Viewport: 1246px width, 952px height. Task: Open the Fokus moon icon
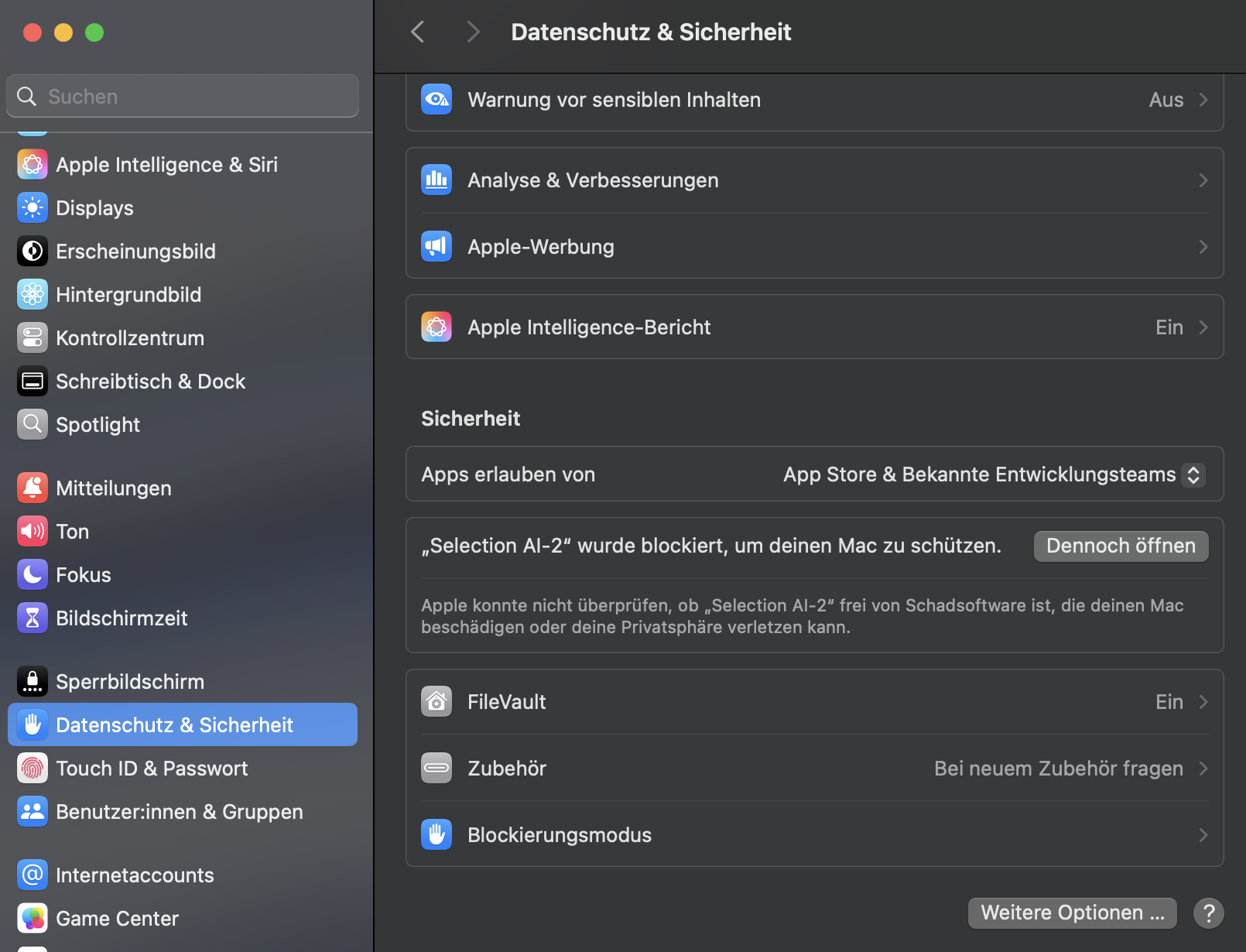(33, 575)
